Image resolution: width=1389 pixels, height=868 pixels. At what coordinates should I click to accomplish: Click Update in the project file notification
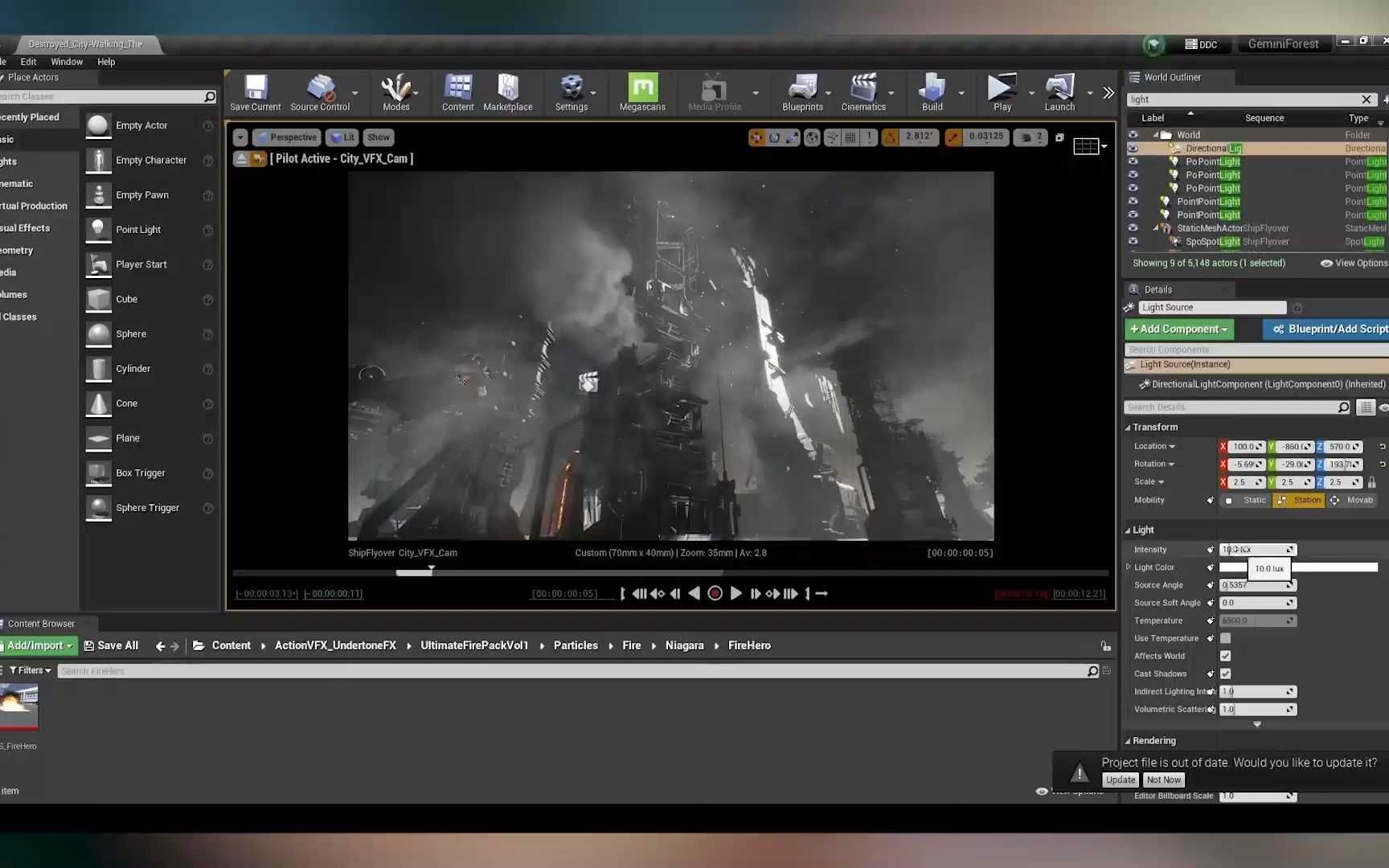(x=1121, y=780)
